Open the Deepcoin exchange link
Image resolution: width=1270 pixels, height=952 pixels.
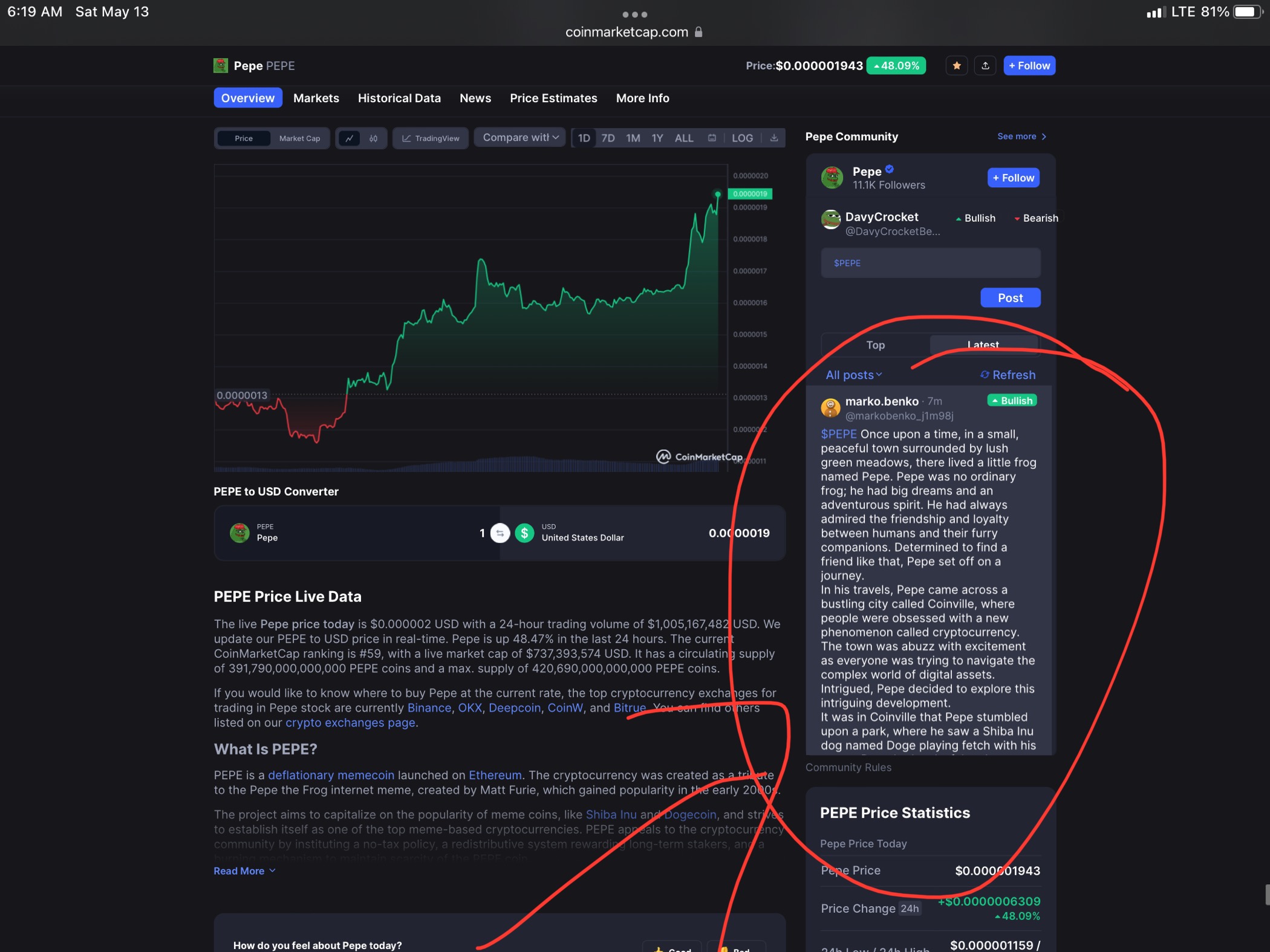pos(514,708)
